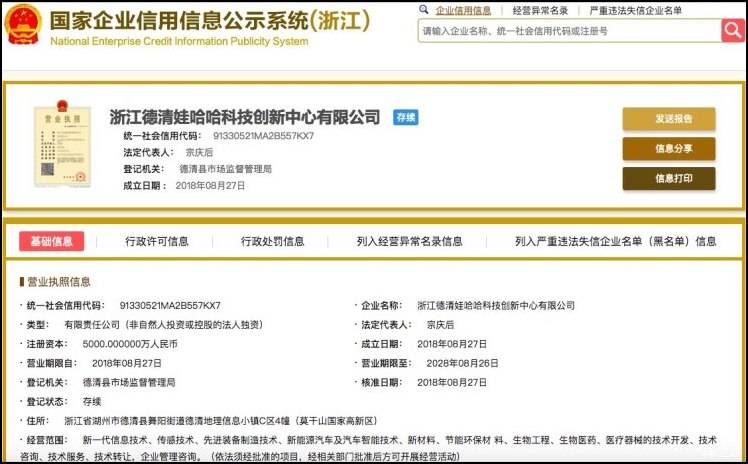This screenshot has width=748, height=464.
Task: Click the national emblem logo
Action: [x=22, y=24]
